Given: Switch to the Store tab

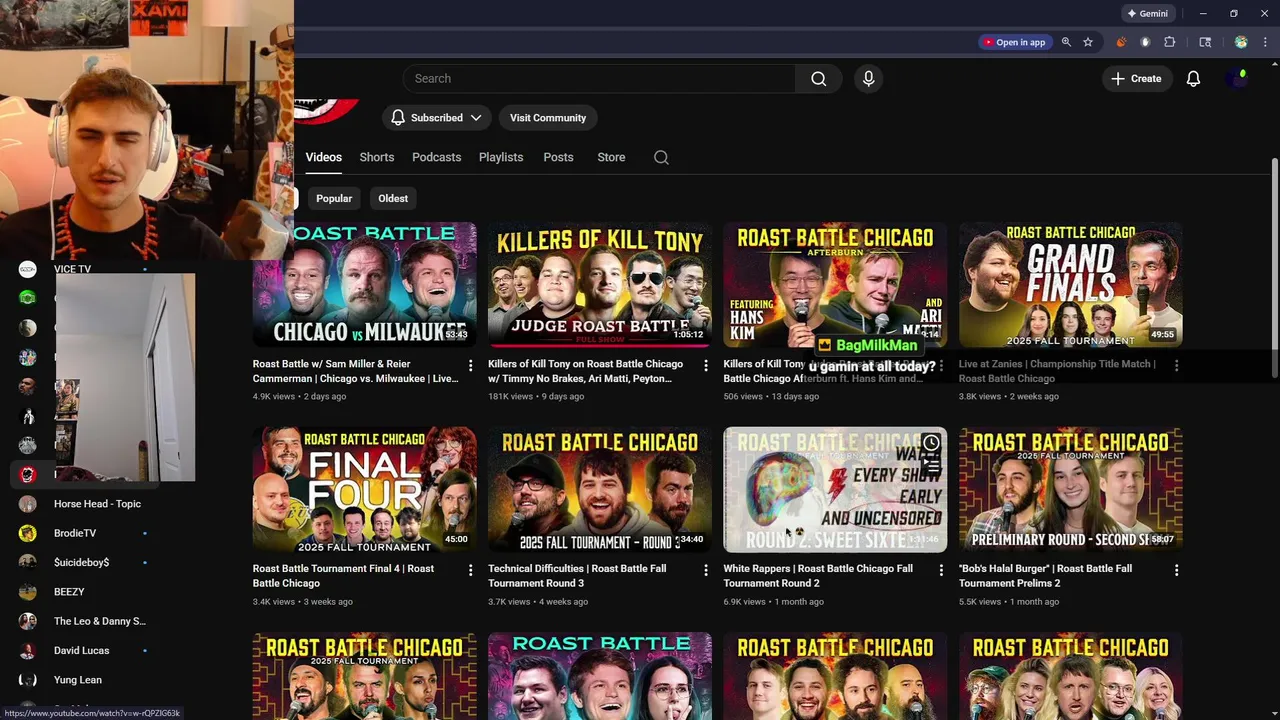Looking at the screenshot, I should (x=611, y=157).
